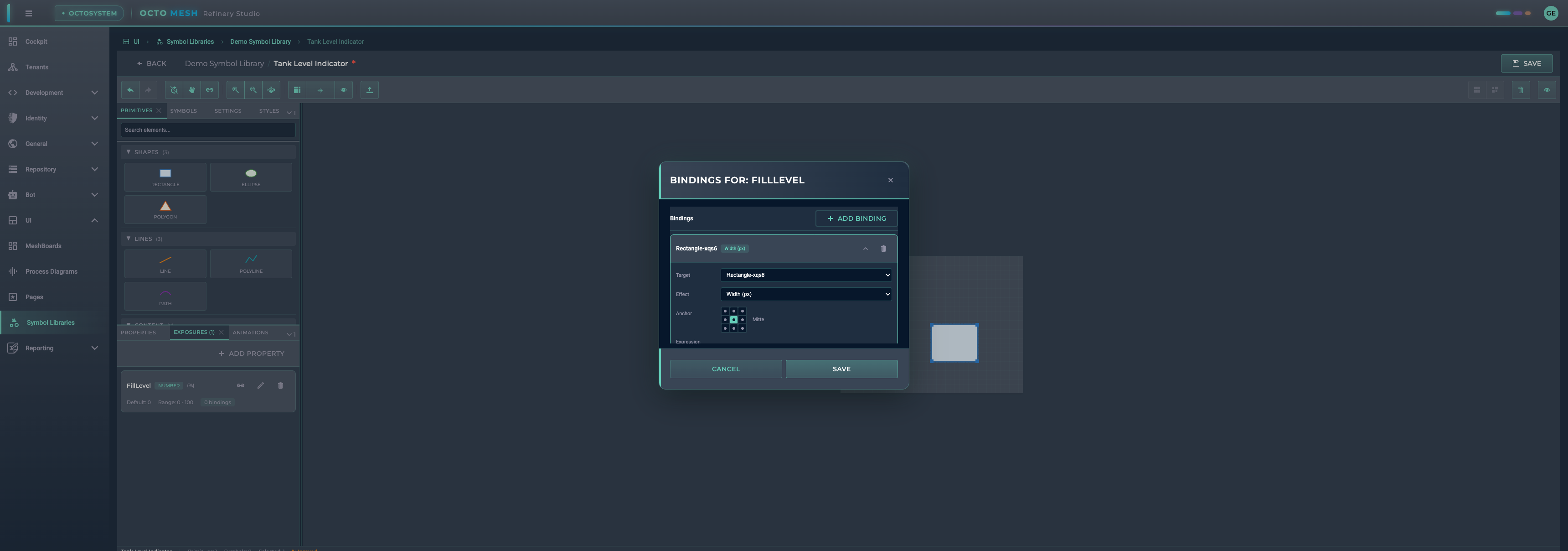1568x551 pixels.
Task: Click the link icon on FillLevel property
Action: [x=240, y=385]
